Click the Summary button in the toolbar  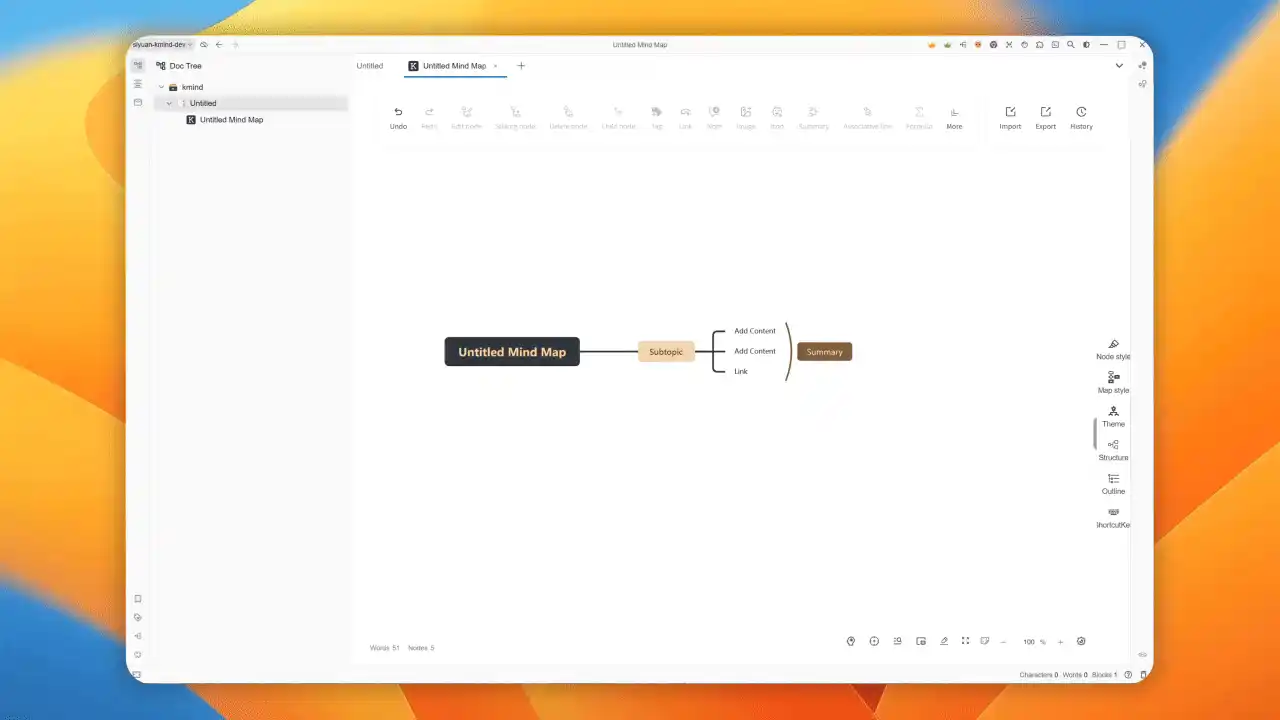(x=814, y=117)
